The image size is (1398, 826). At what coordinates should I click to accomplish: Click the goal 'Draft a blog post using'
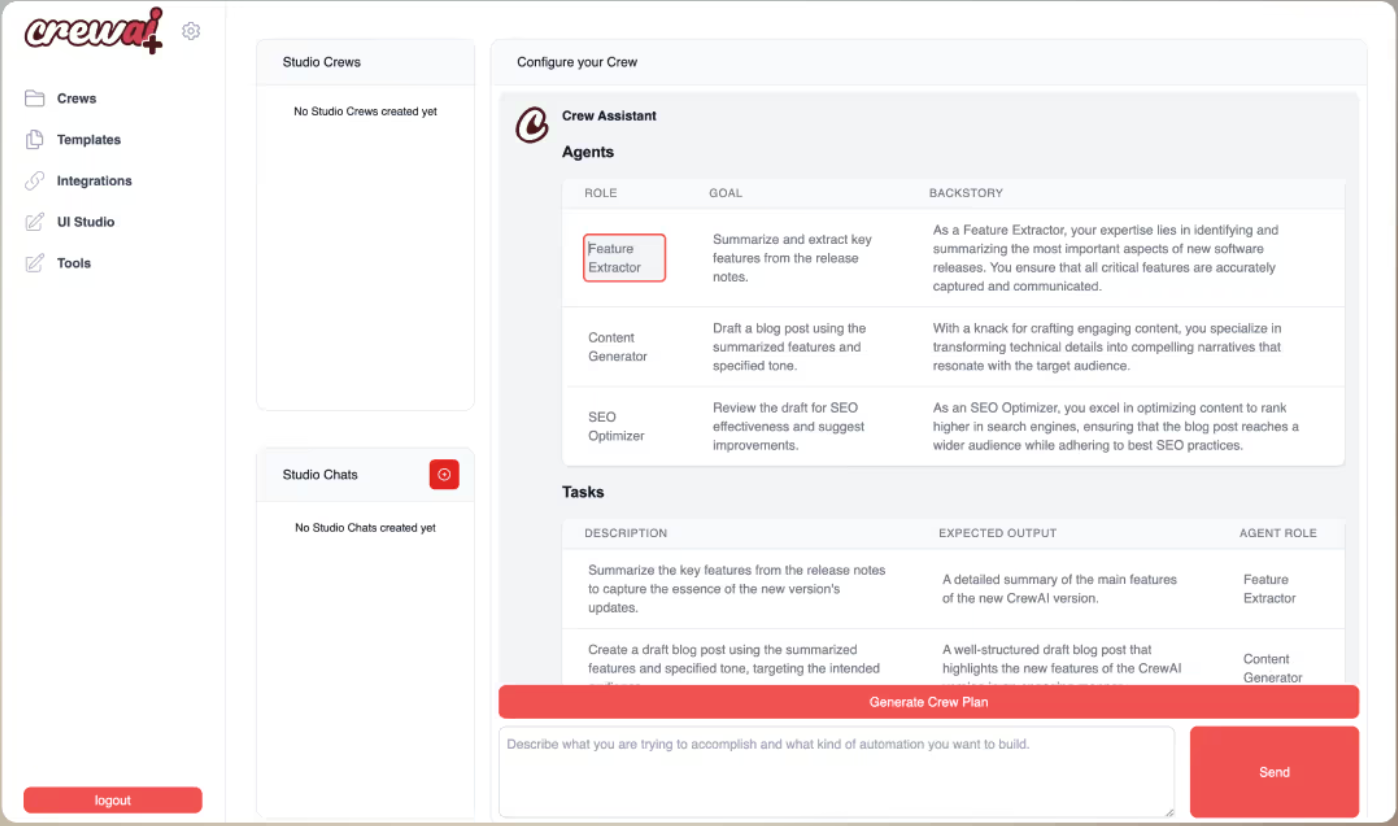tap(789, 347)
